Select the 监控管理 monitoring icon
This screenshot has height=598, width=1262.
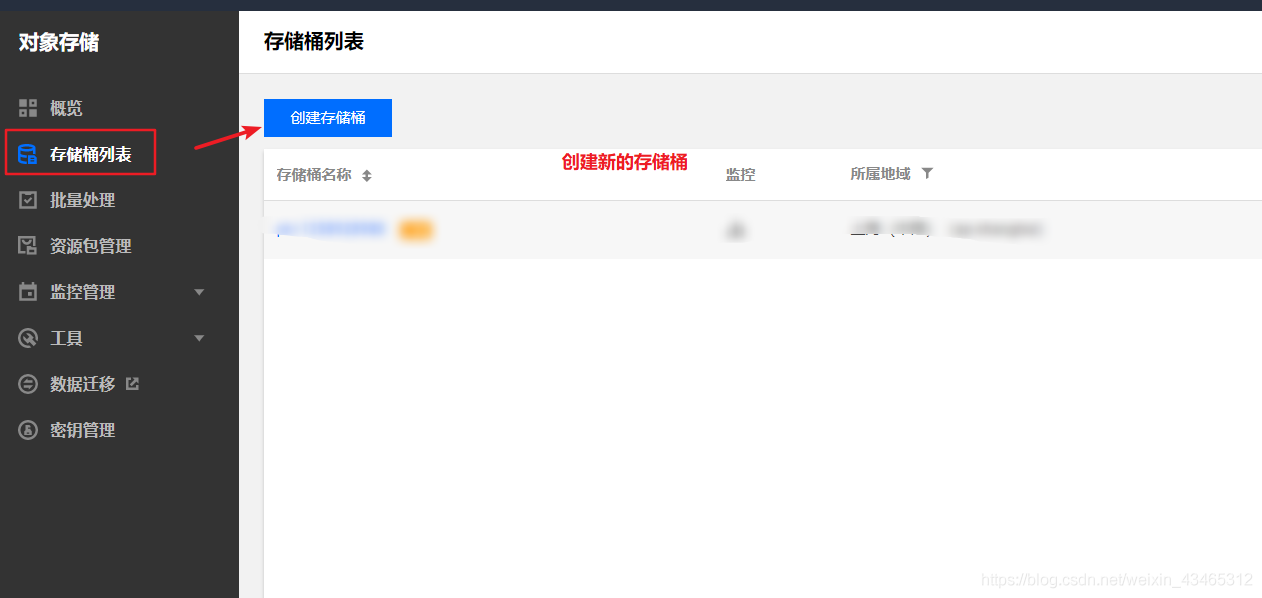28,291
